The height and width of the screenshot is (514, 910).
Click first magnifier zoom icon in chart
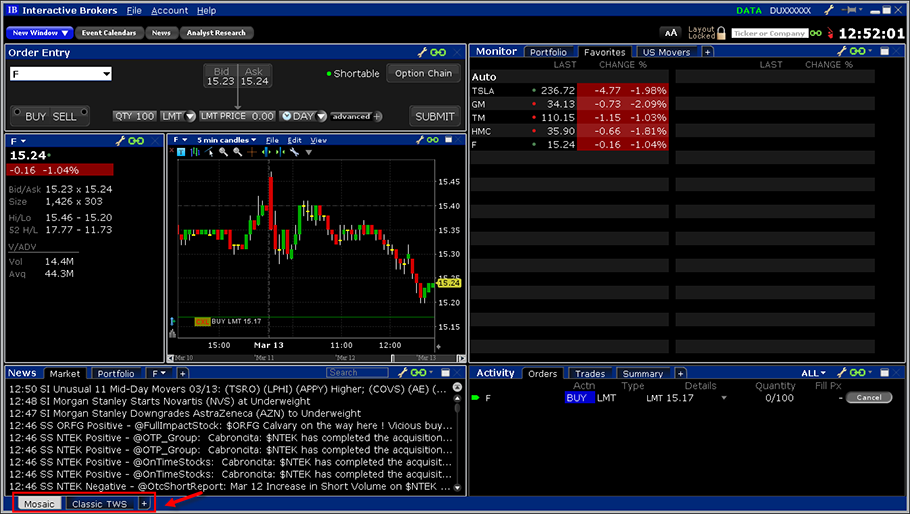point(223,152)
